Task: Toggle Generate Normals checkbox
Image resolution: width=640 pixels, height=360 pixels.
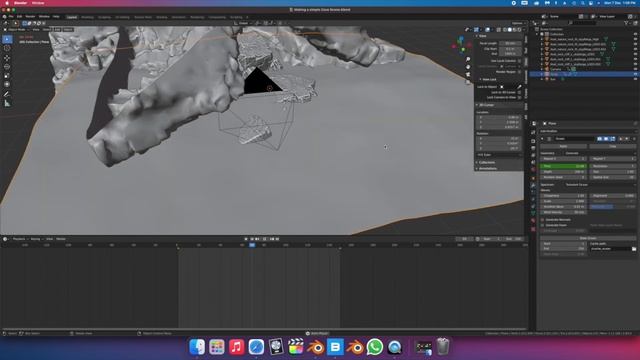Action: (542, 220)
